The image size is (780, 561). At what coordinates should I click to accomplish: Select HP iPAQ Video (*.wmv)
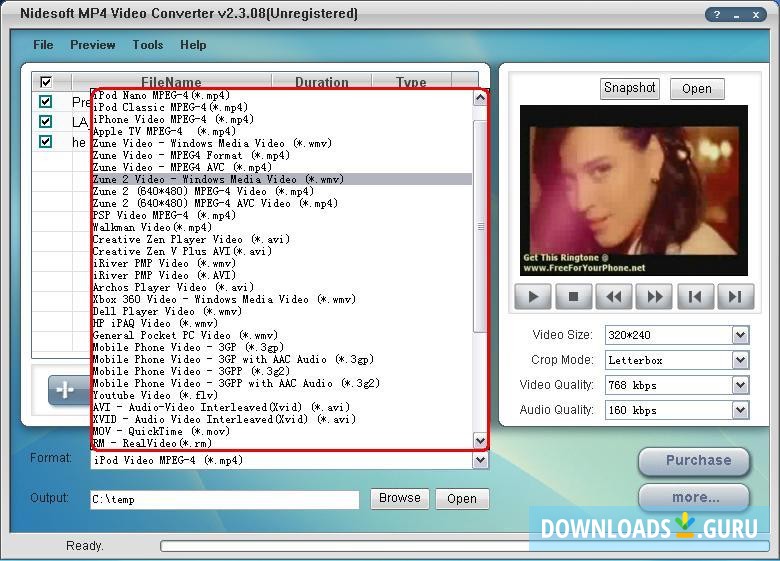pos(282,323)
